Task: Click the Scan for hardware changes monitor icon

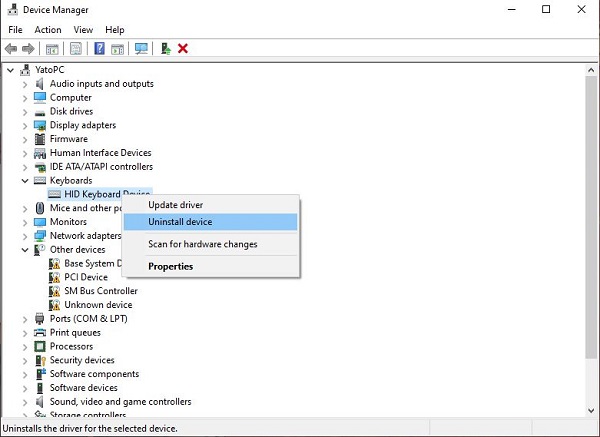Action: pos(141,48)
